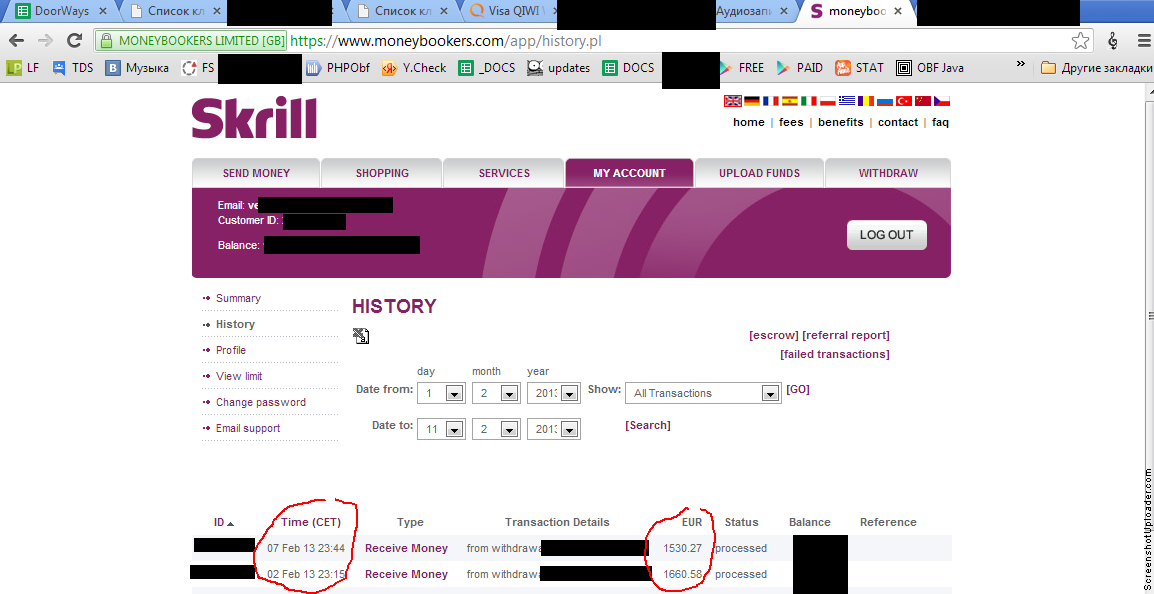Switch site language to Chinese flag
The width and height of the screenshot is (1154, 594).
pyautogui.click(x=923, y=101)
